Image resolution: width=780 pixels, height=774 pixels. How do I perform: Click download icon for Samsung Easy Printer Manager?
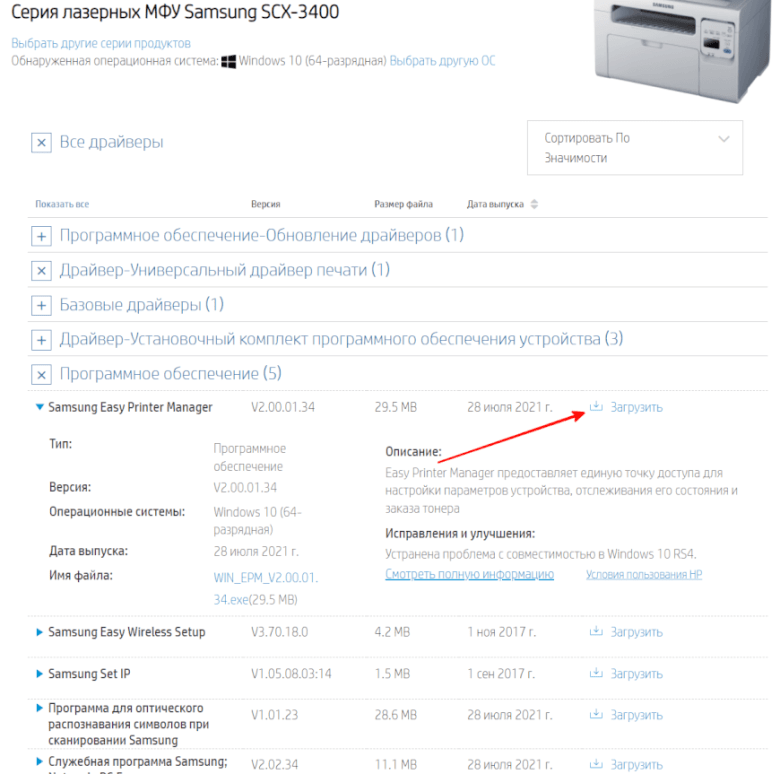[597, 407]
